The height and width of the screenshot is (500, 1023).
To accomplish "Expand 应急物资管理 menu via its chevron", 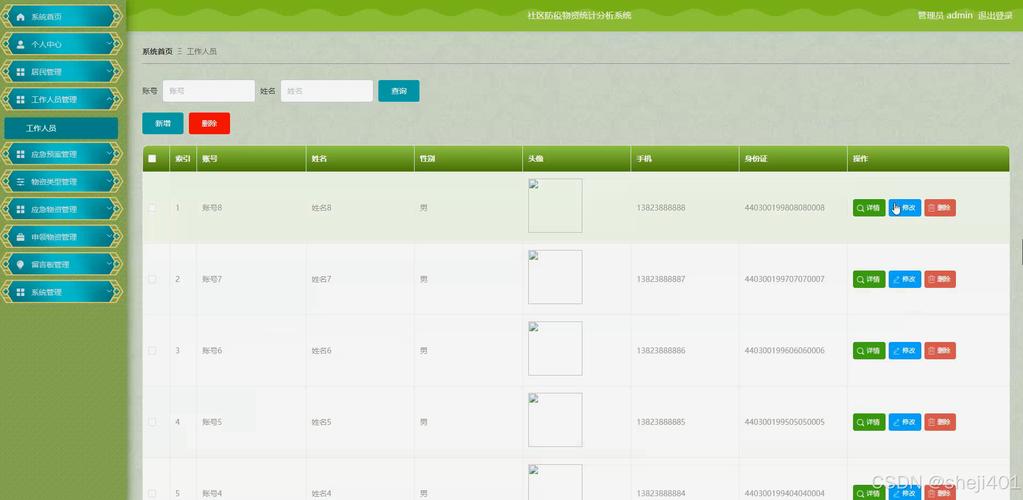I will pyautogui.click(x=109, y=209).
